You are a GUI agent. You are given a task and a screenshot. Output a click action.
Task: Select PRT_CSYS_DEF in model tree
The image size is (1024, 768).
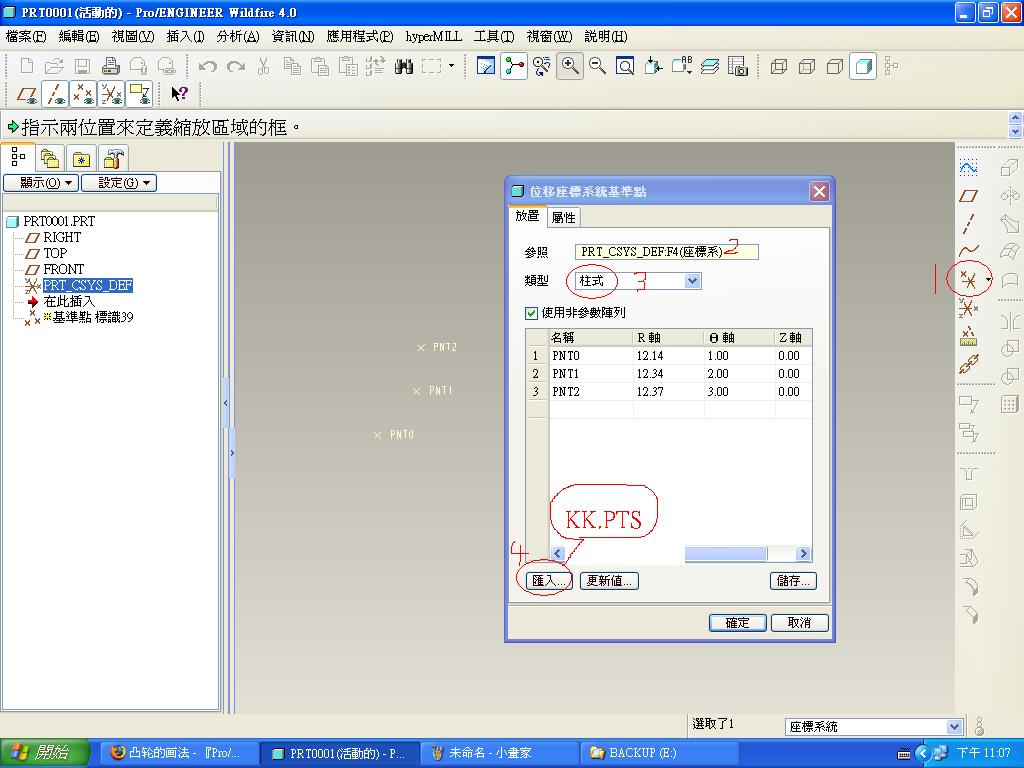pyautogui.click(x=88, y=285)
